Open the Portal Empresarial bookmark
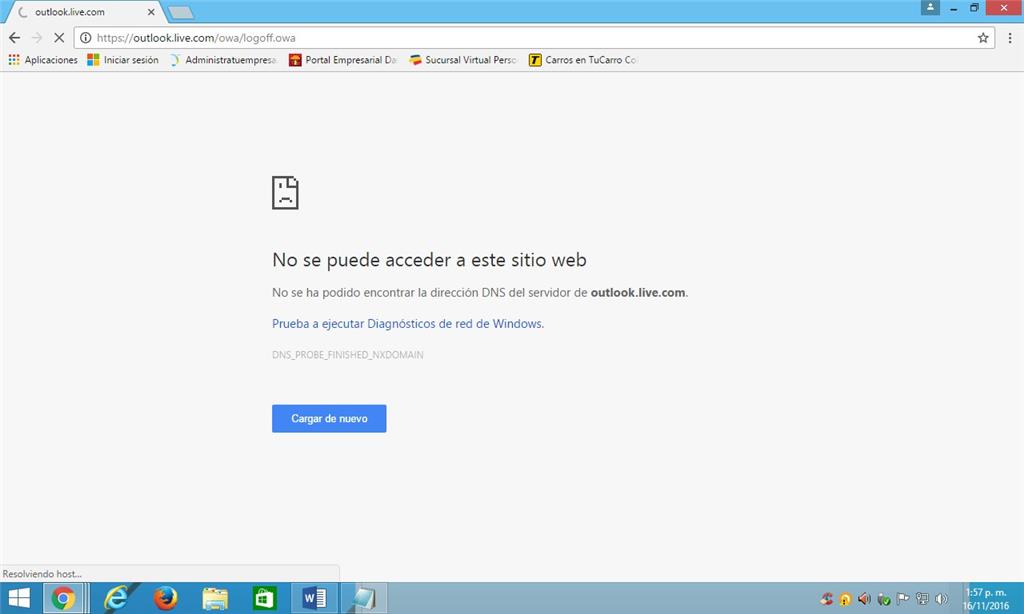This screenshot has width=1024, height=614. 343,59
